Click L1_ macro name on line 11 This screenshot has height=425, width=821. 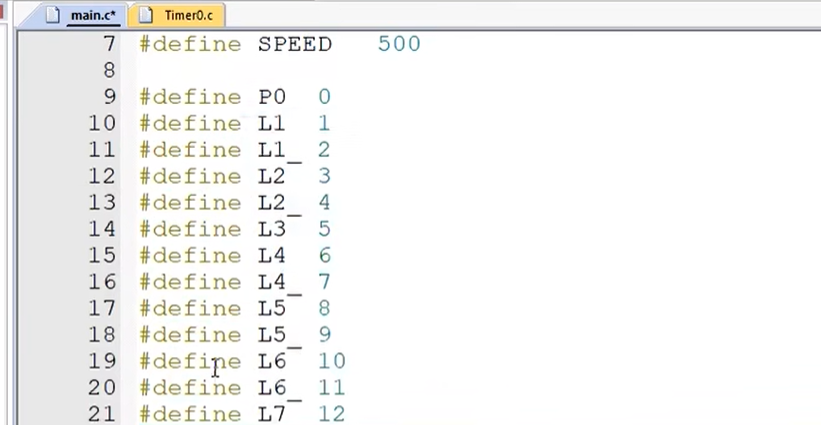point(279,151)
